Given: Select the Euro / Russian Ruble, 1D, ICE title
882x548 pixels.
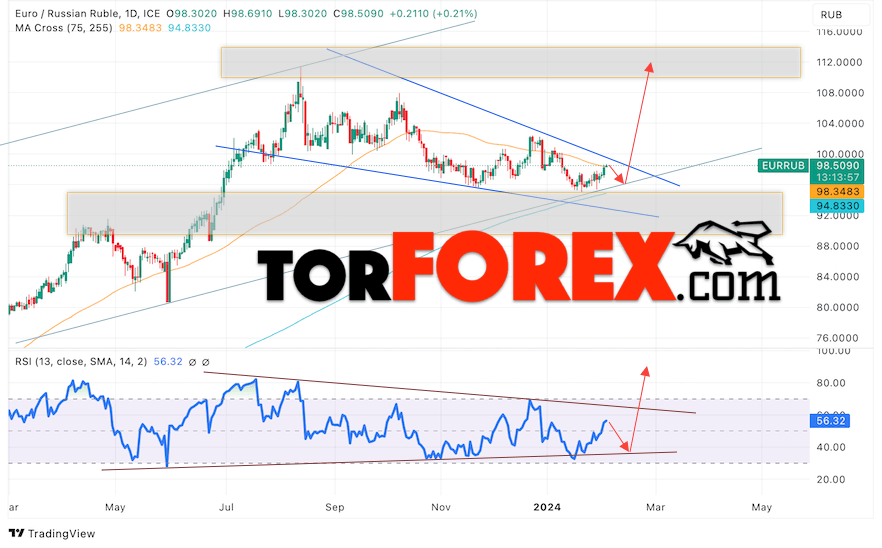Looking at the screenshot, I should 87,13.
